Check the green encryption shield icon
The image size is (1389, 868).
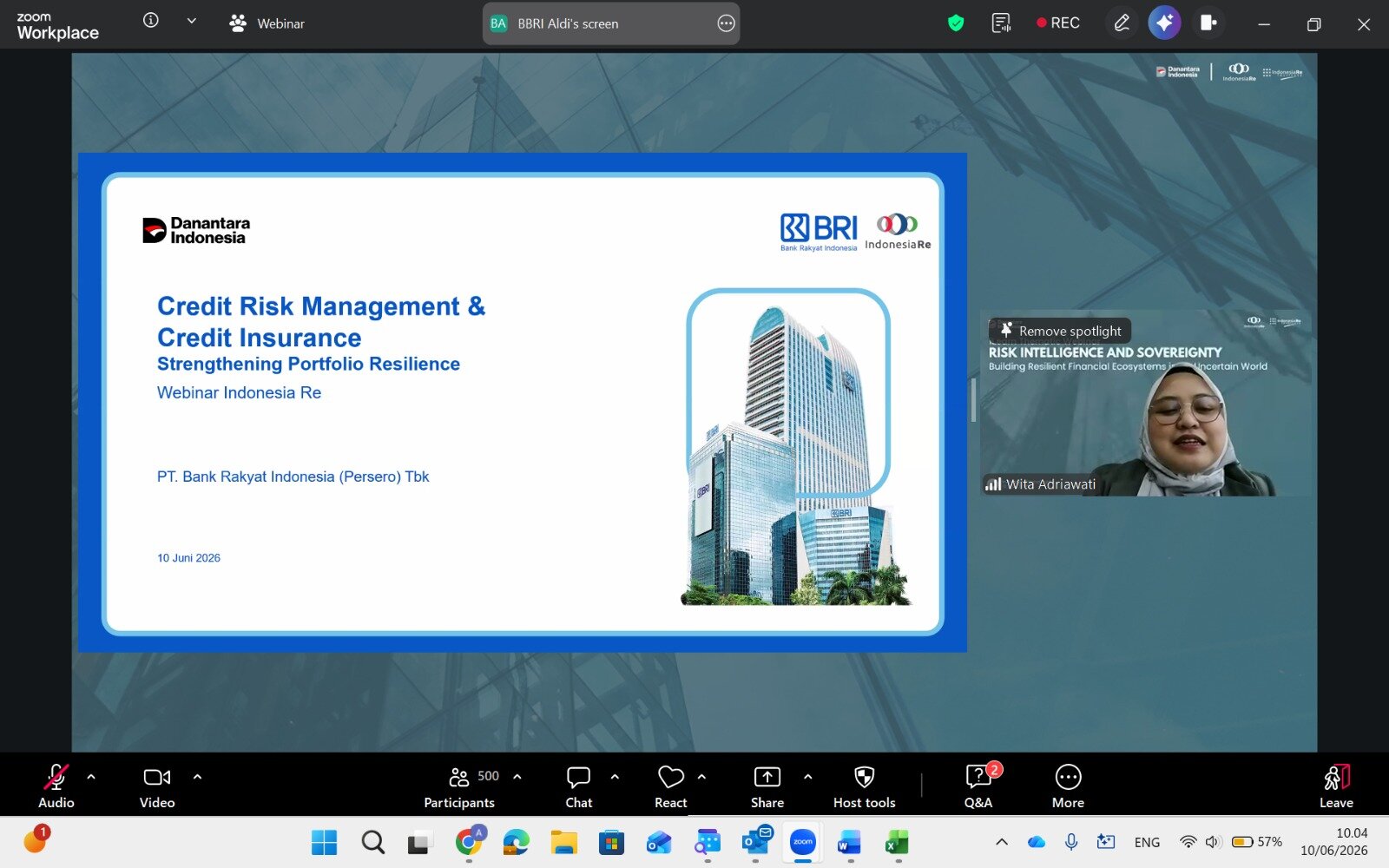pyautogui.click(x=956, y=23)
